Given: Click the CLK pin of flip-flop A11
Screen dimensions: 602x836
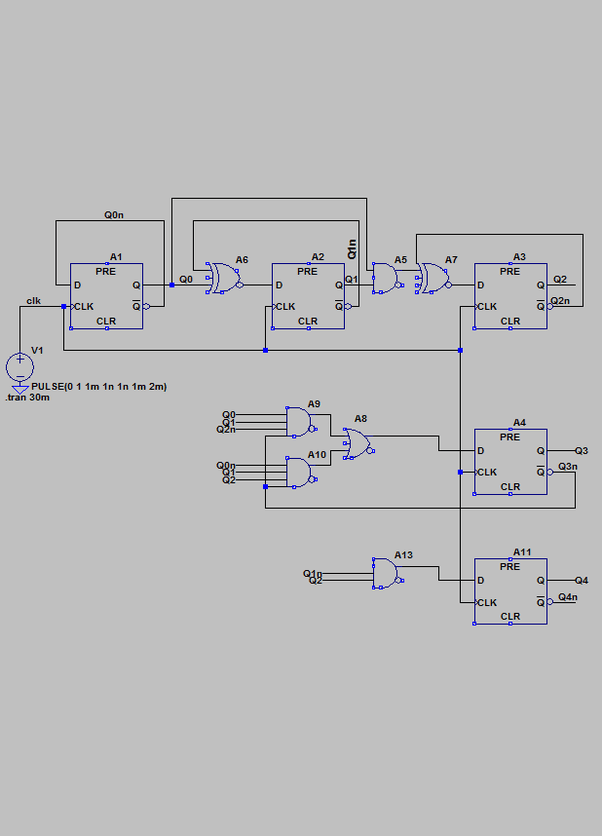Looking at the screenshot, I should [x=487, y=602].
